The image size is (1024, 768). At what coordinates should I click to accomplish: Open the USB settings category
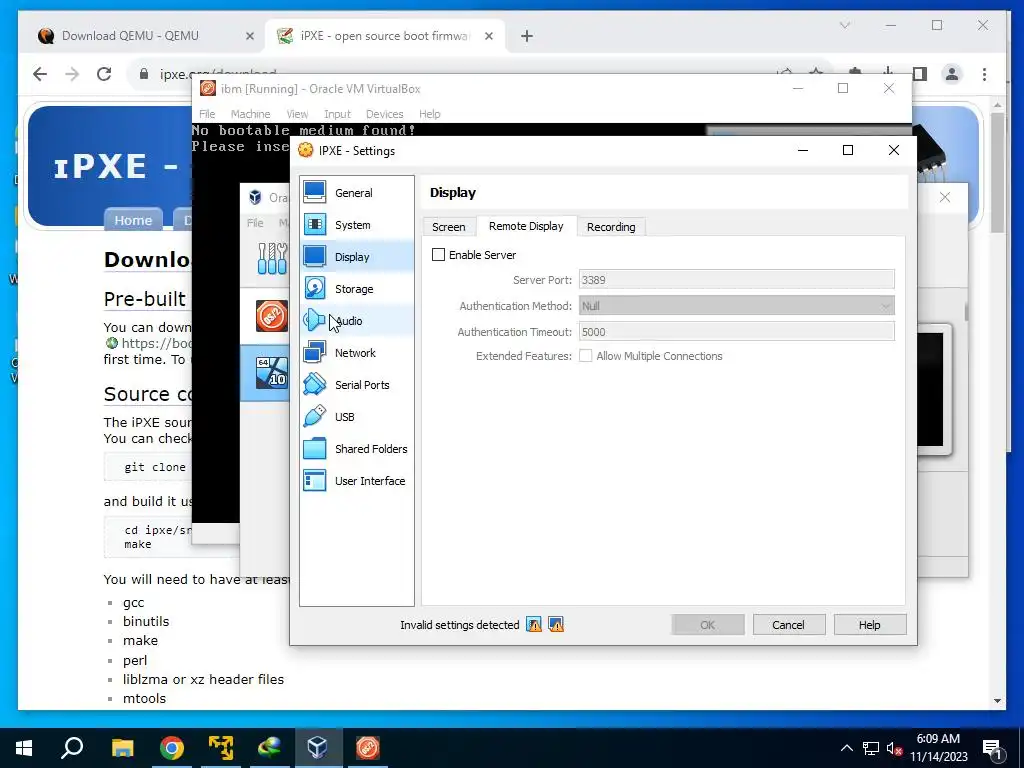click(357, 417)
